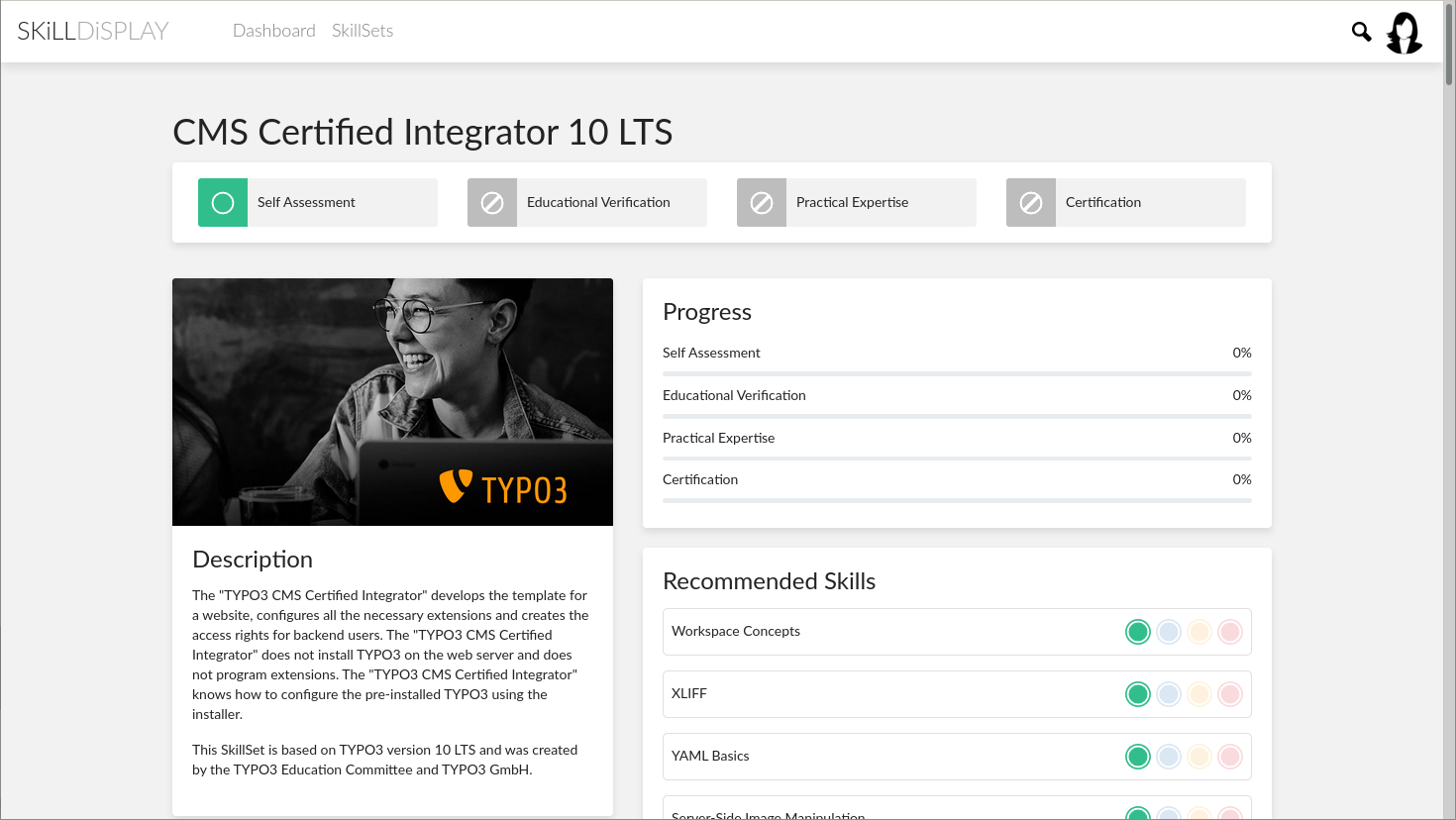The width and height of the screenshot is (1456, 820).
Task: Click the Self Assessment progress bar
Action: click(x=957, y=373)
